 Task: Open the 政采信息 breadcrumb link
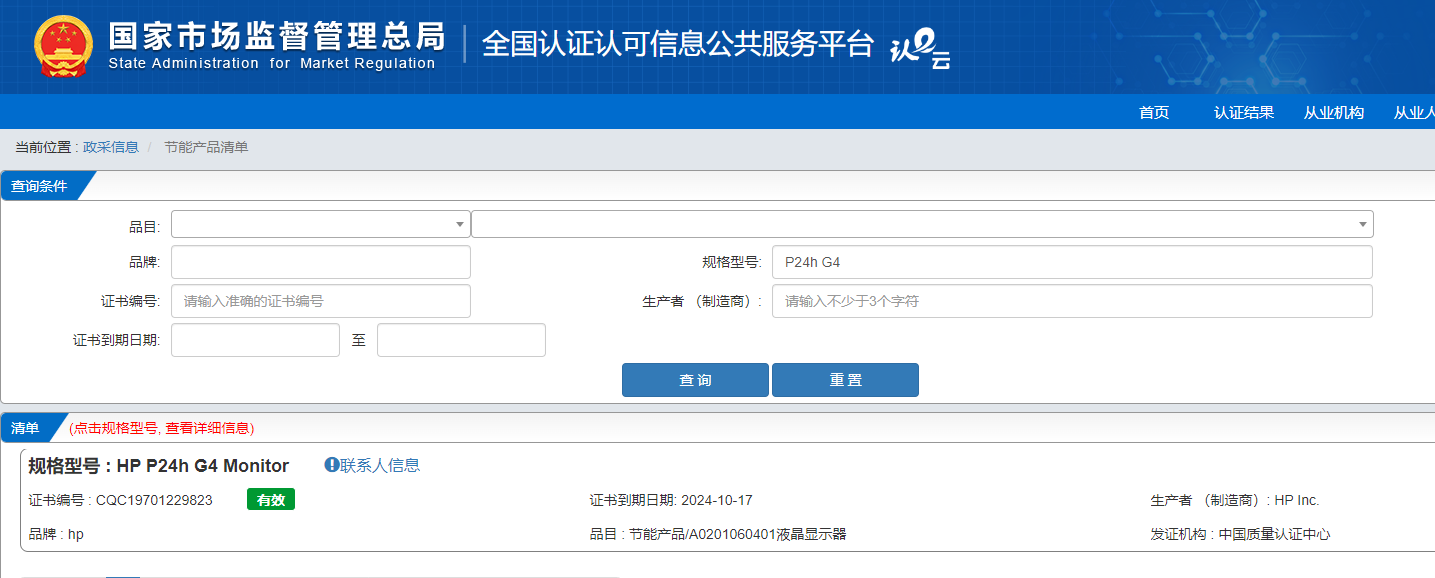(x=111, y=147)
